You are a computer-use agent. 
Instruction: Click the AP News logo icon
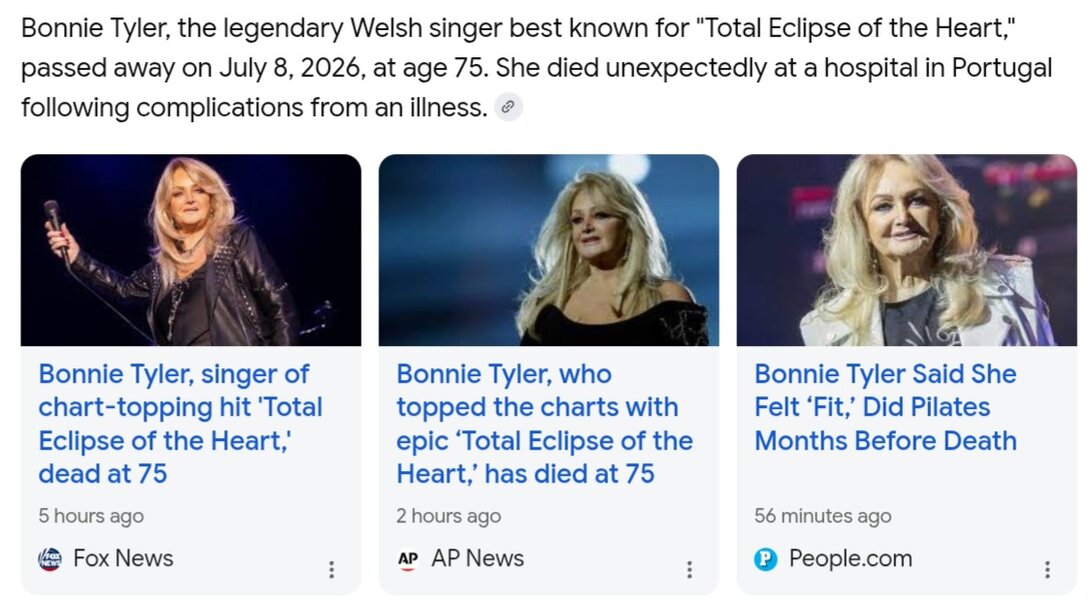point(408,558)
